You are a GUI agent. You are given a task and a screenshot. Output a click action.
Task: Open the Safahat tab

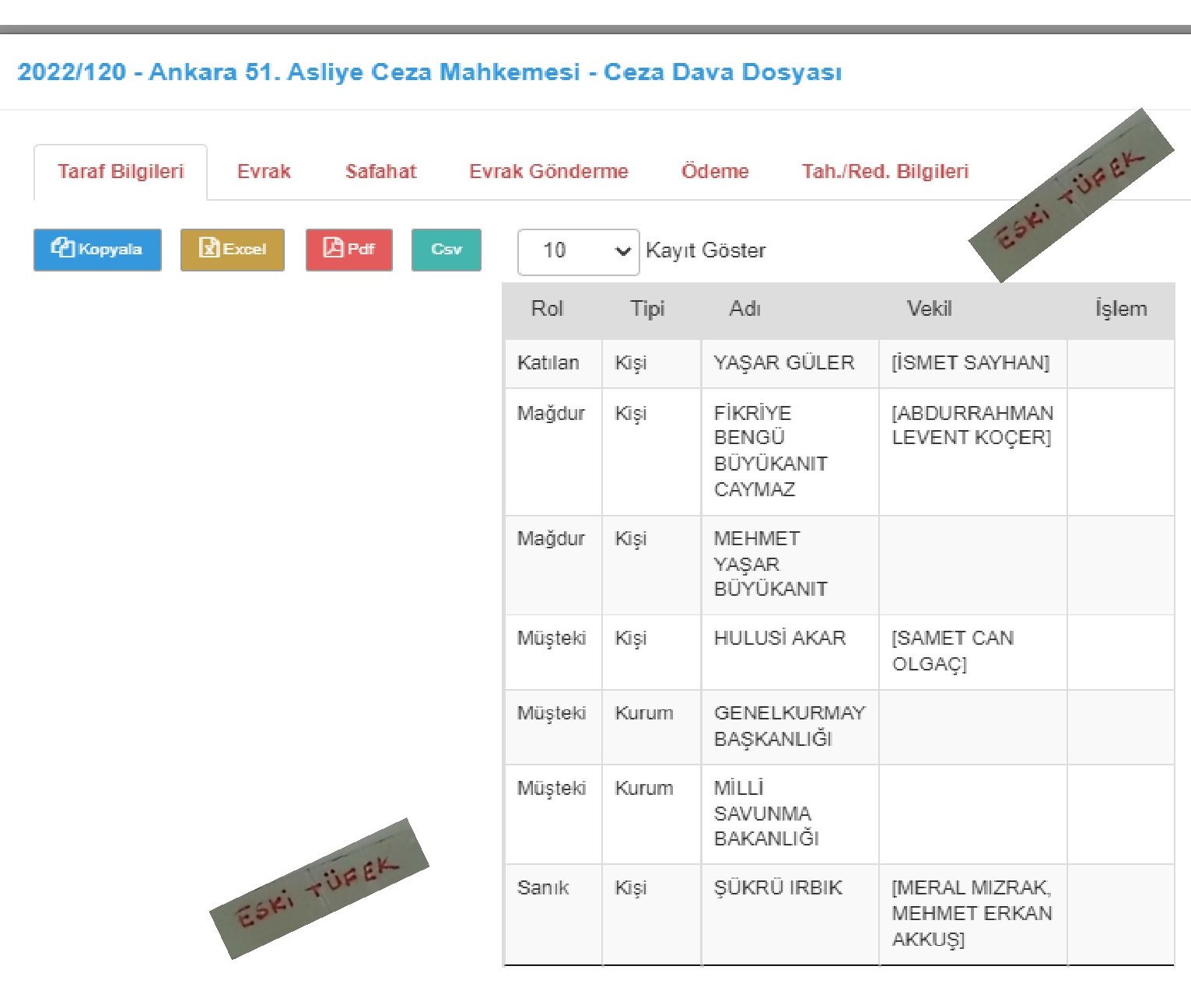click(x=380, y=172)
